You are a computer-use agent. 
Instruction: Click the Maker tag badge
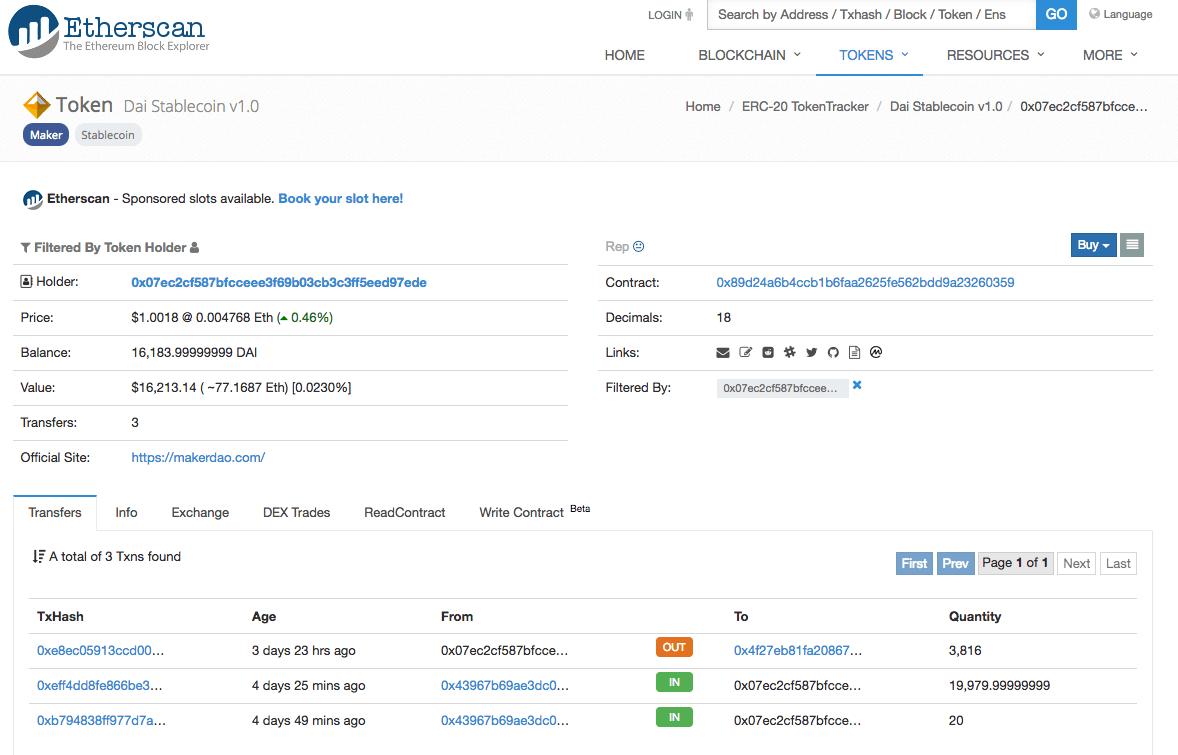(x=46, y=135)
